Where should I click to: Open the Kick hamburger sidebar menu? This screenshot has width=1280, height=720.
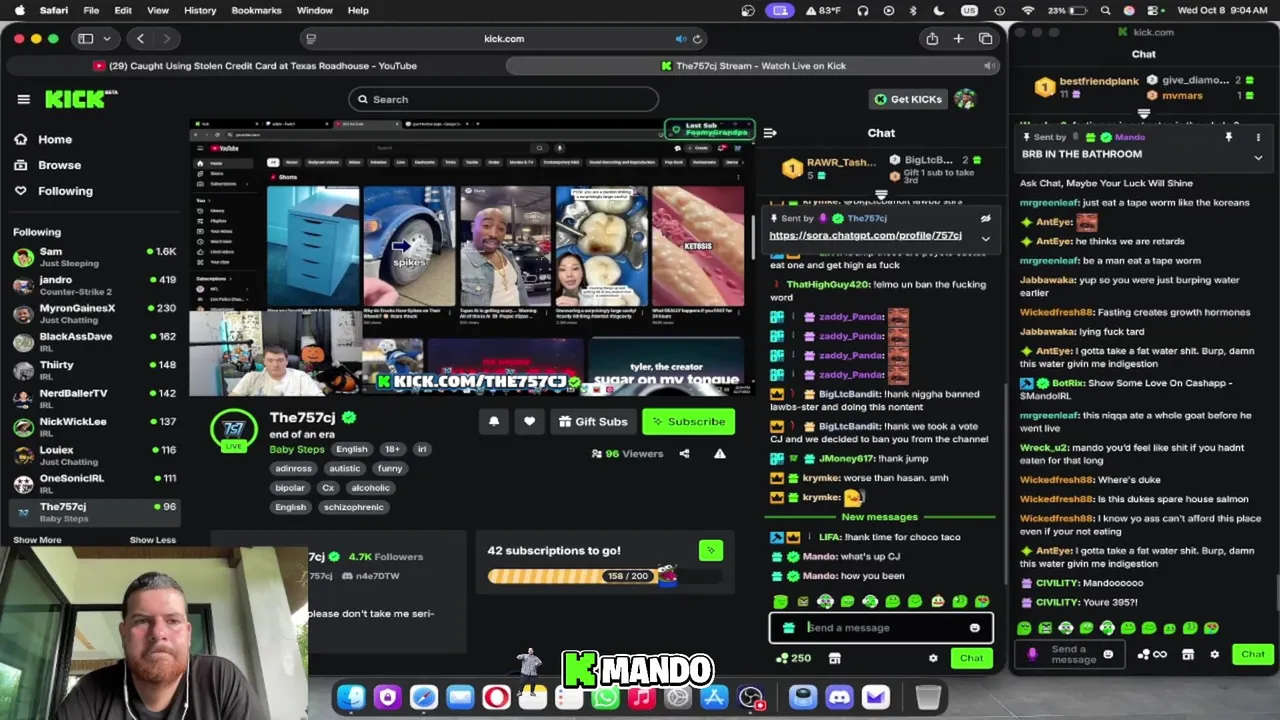[x=23, y=99]
